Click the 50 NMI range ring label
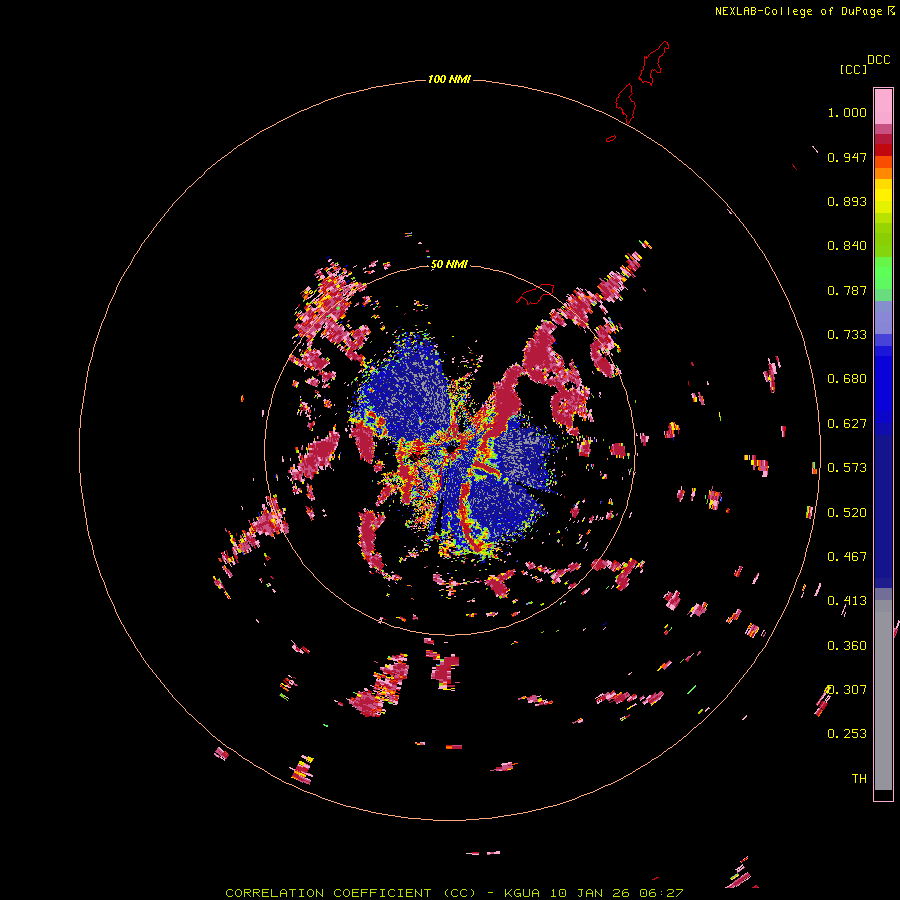The image size is (900, 900). [449, 264]
